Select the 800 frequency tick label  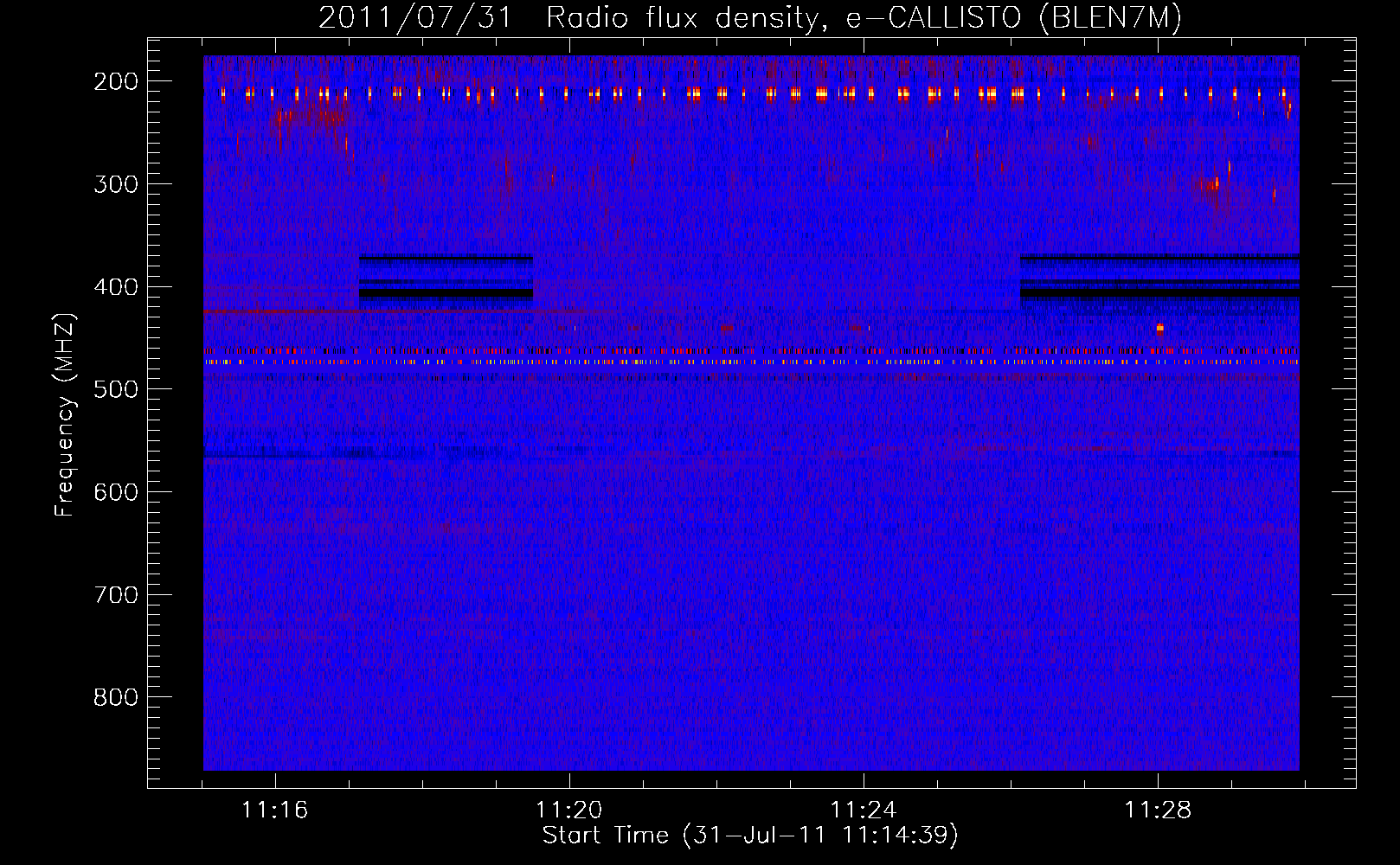(x=116, y=698)
